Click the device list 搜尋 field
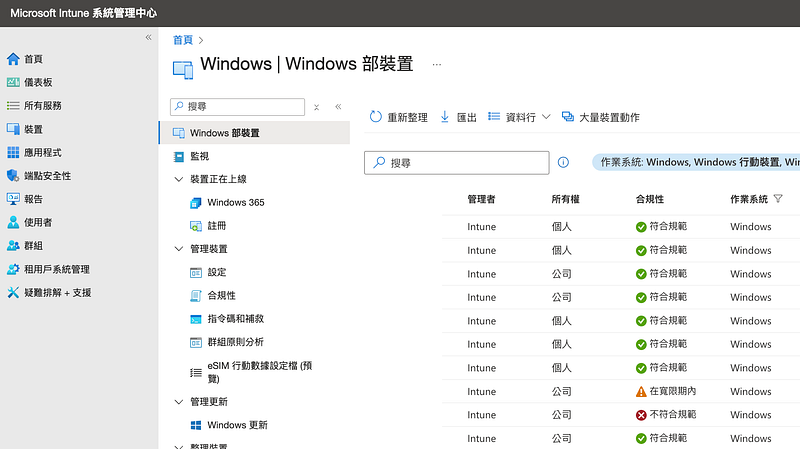This screenshot has height=449, width=800. [x=457, y=163]
